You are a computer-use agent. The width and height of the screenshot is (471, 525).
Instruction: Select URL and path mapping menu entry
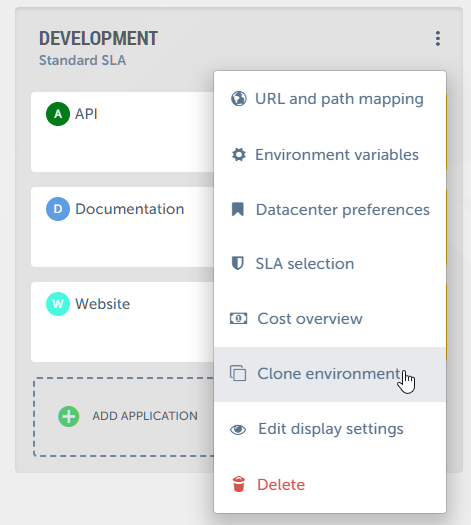pos(330,99)
